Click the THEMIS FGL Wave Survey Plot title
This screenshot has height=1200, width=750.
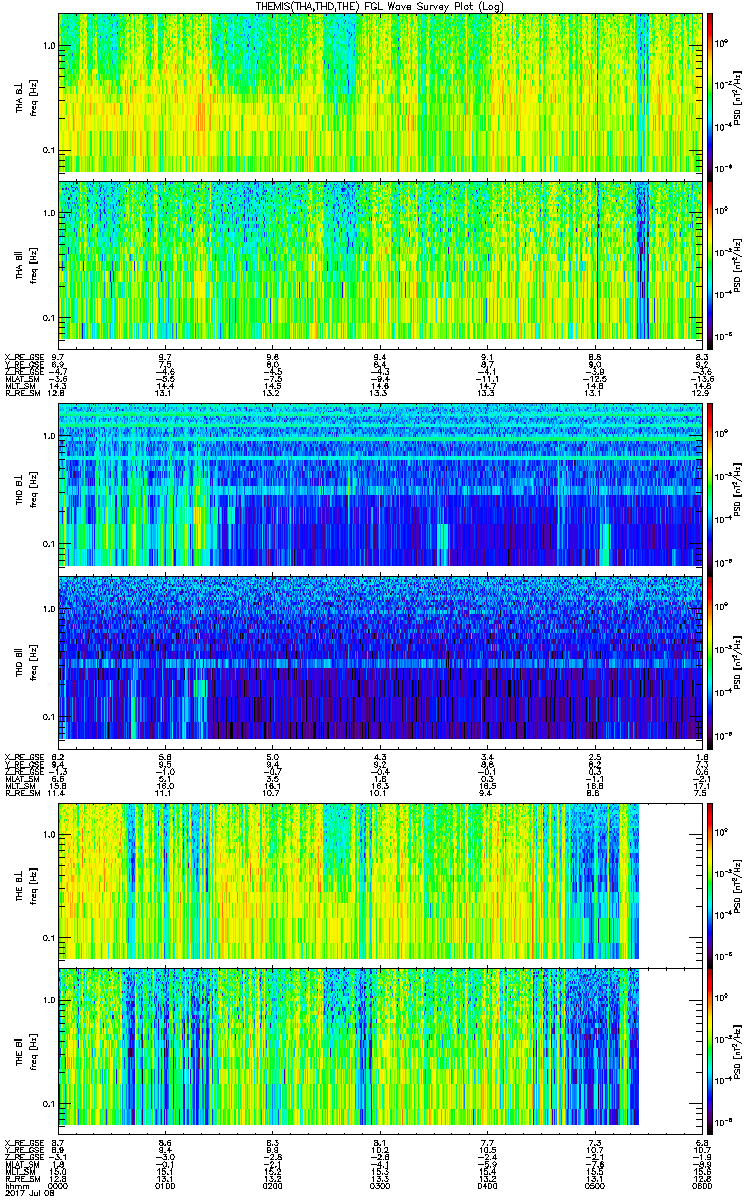pos(382,6)
